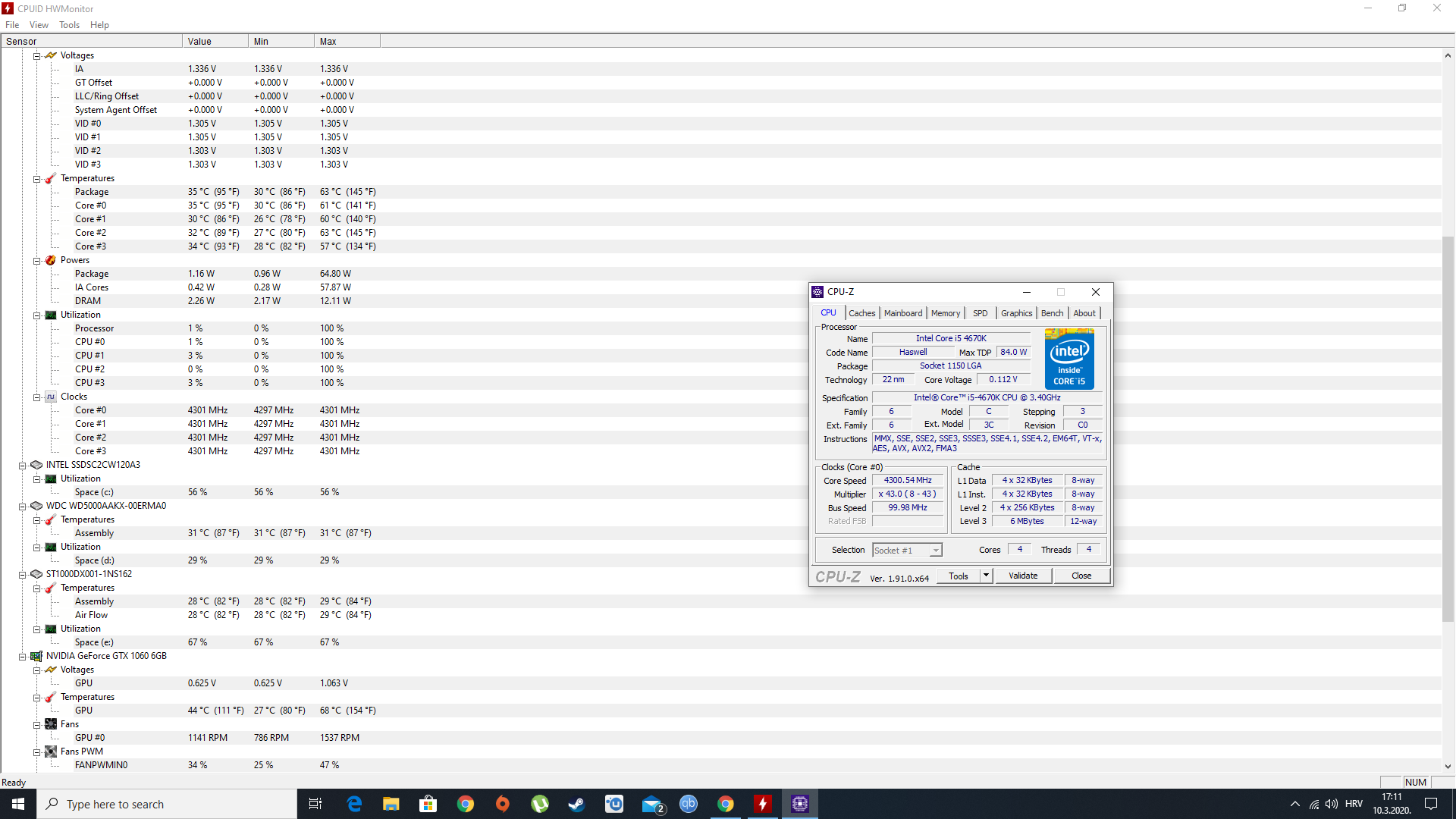This screenshot has width=1456, height=819.
Task: Click the volume icon in the system tray
Action: (1332, 804)
